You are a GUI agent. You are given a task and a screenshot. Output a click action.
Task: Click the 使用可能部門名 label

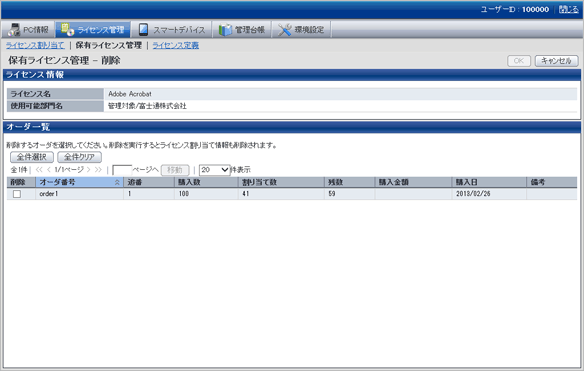tap(36, 106)
